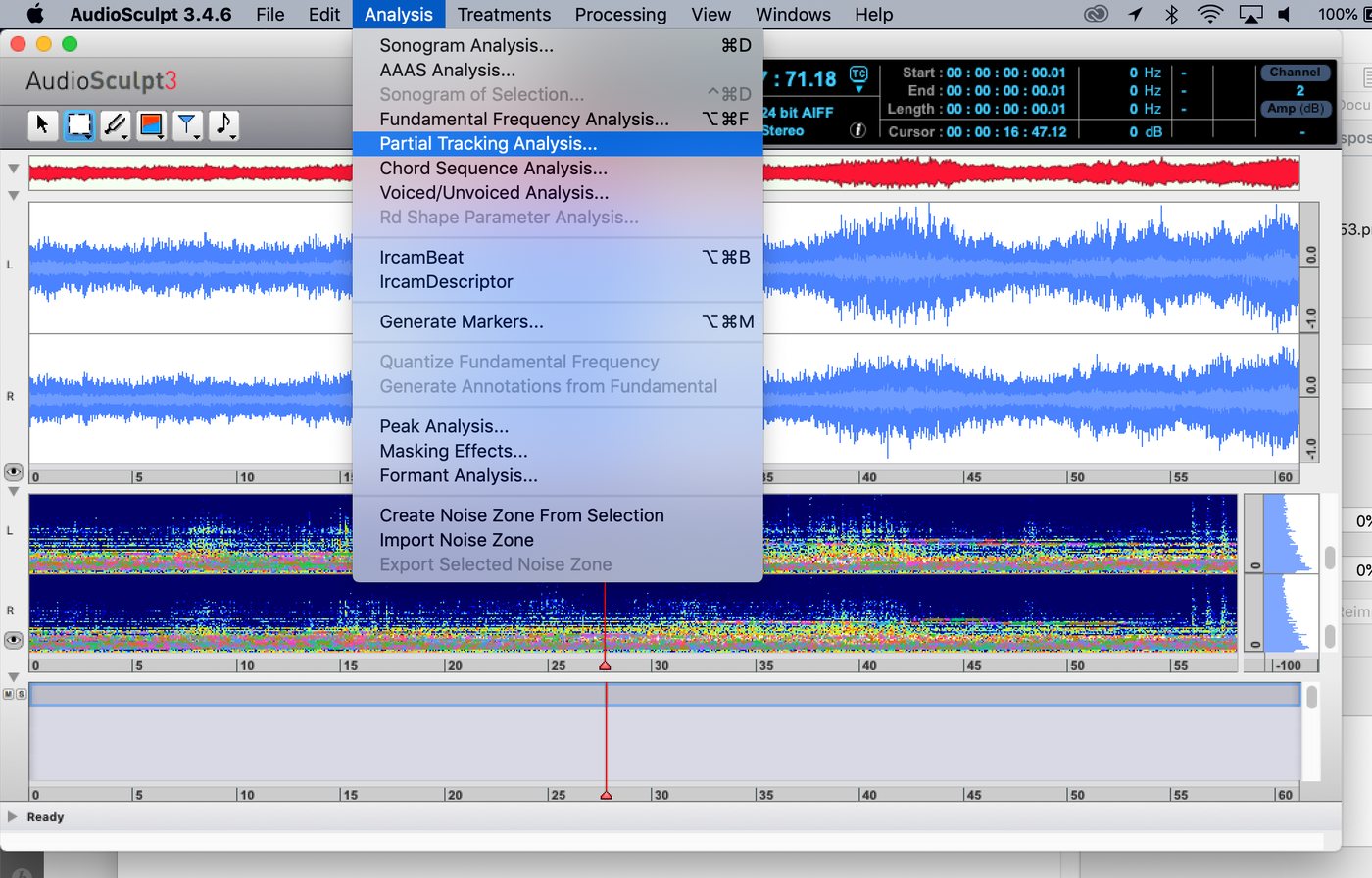Viewport: 1372px width, 878px height.
Task: Open the AudioSculpt 3.4.6 application menu
Action: tap(151, 15)
